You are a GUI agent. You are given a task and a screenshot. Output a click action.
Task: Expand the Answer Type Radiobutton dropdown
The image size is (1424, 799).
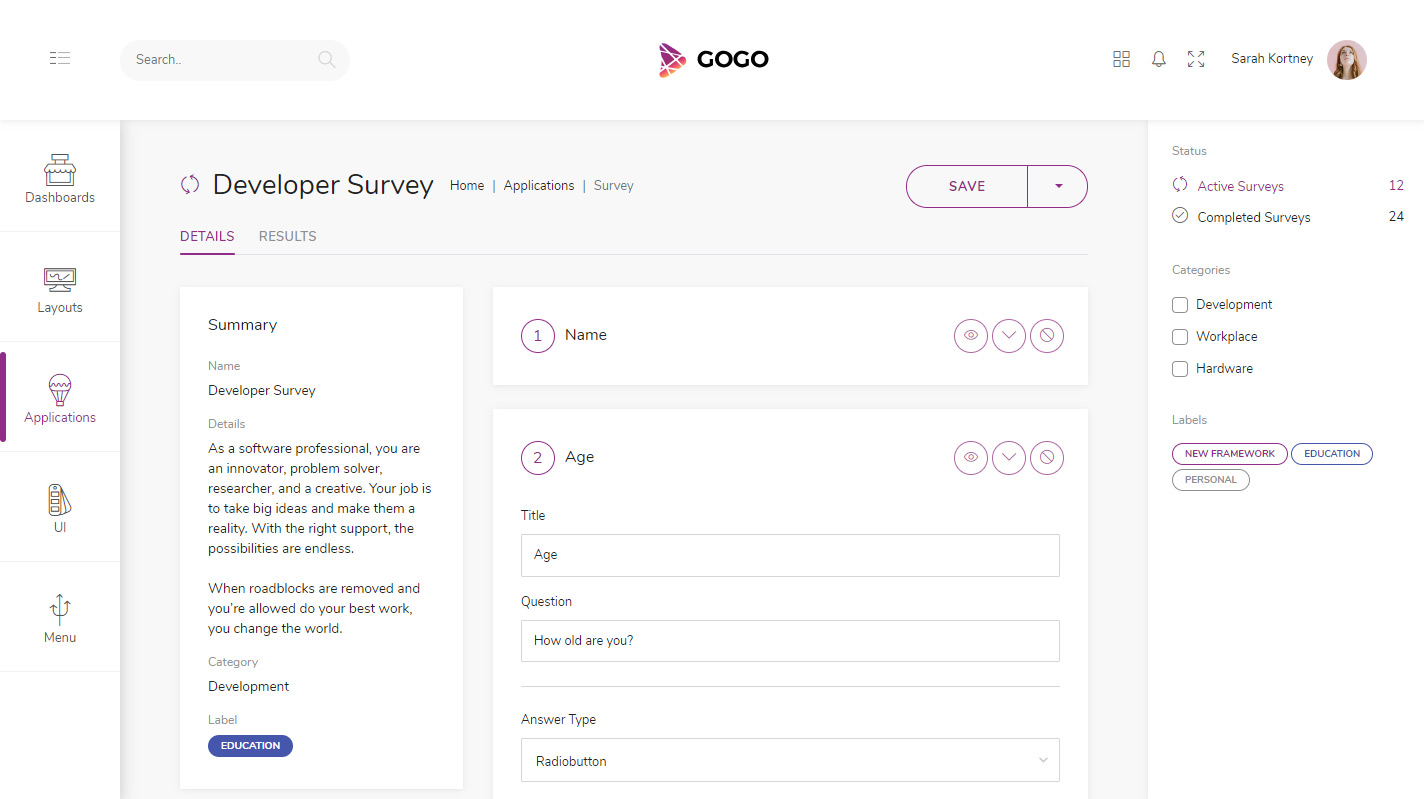[790, 761]
